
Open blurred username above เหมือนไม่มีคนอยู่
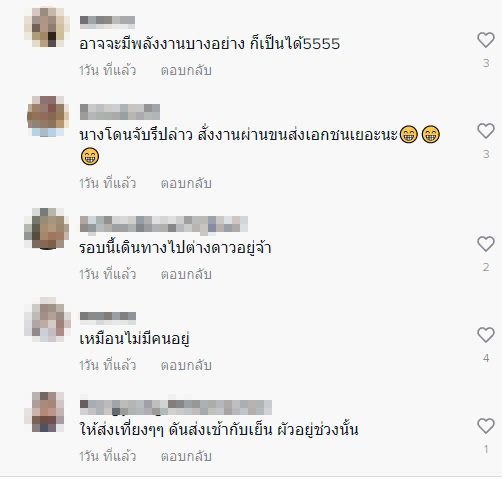pyautogui.click(x=108, y=318)
